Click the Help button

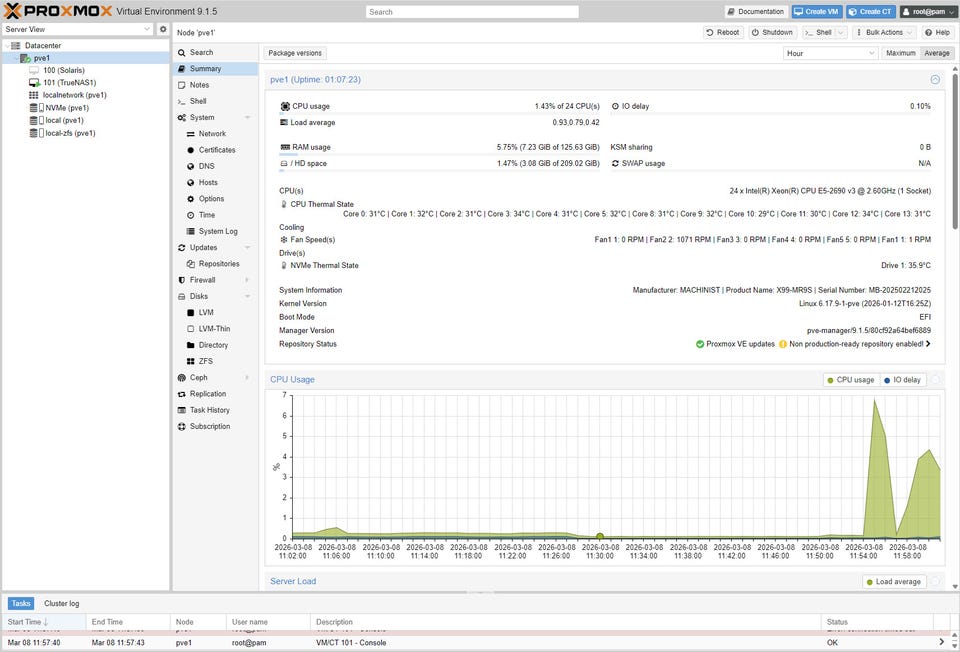[937, 32]
